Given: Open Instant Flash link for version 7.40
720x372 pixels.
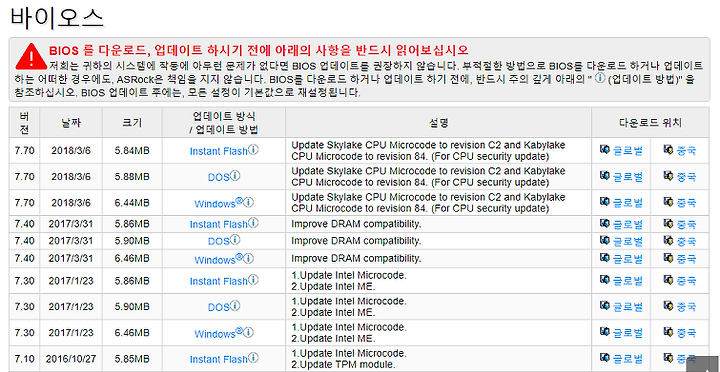Looking at the screenshot, I should click(219, 225).
